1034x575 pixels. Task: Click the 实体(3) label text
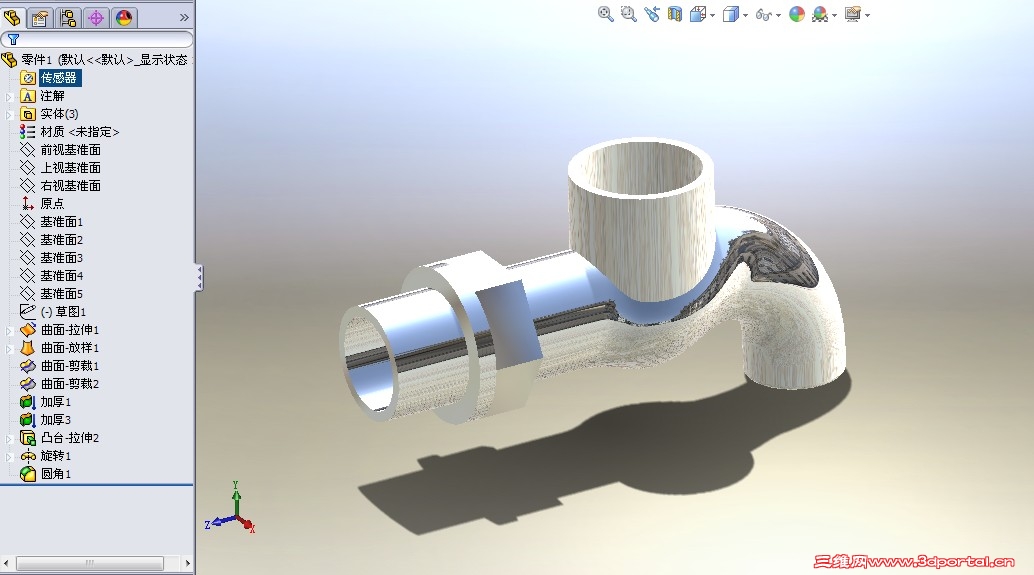(59, 114)
